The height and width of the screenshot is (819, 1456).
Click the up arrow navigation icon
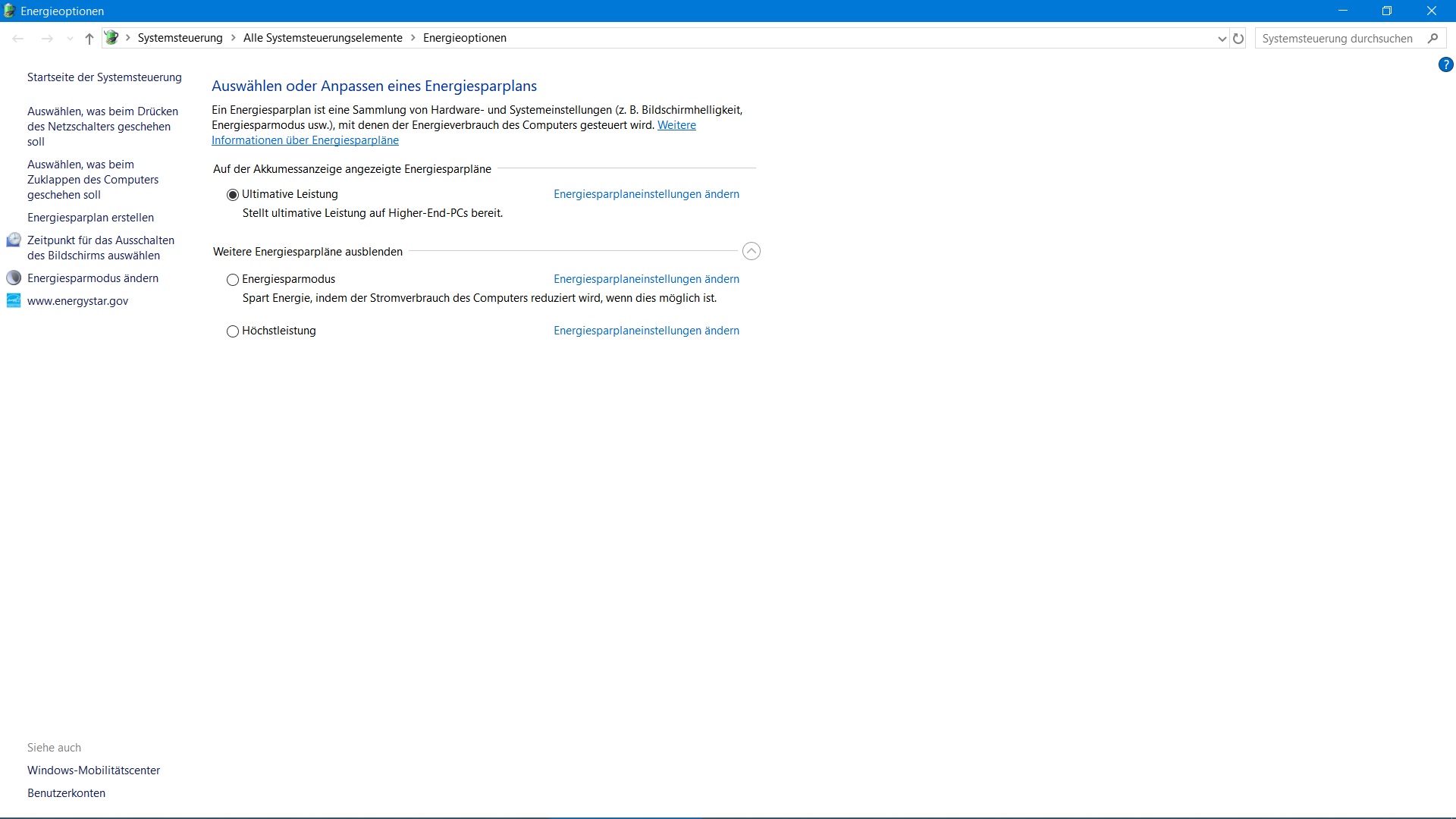pos(89,39)
